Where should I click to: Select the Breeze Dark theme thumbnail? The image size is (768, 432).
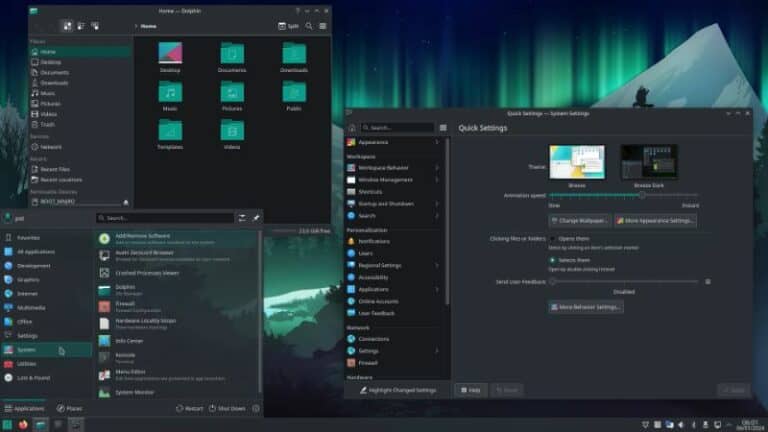pos(649,162)
